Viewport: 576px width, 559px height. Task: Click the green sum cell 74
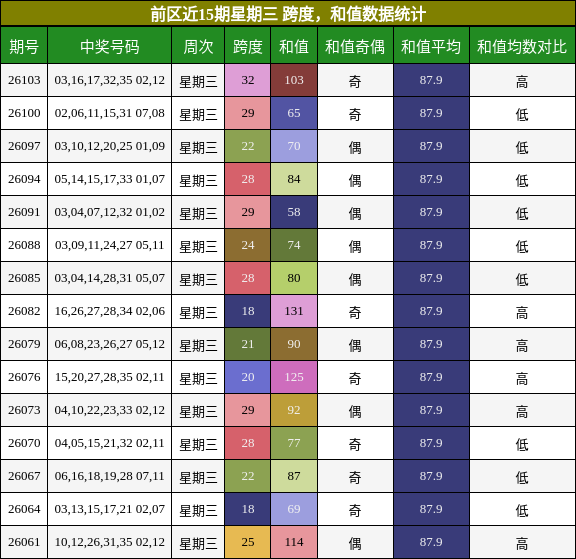[294, 245]
